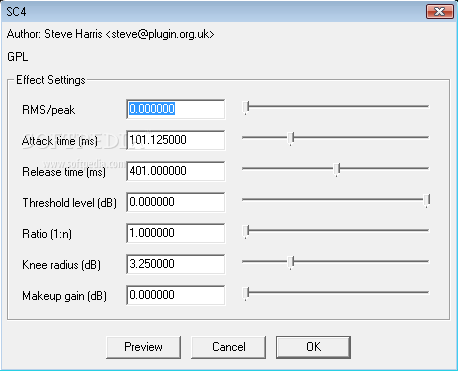Click the 'RMS/peak' label

(48, 110)
